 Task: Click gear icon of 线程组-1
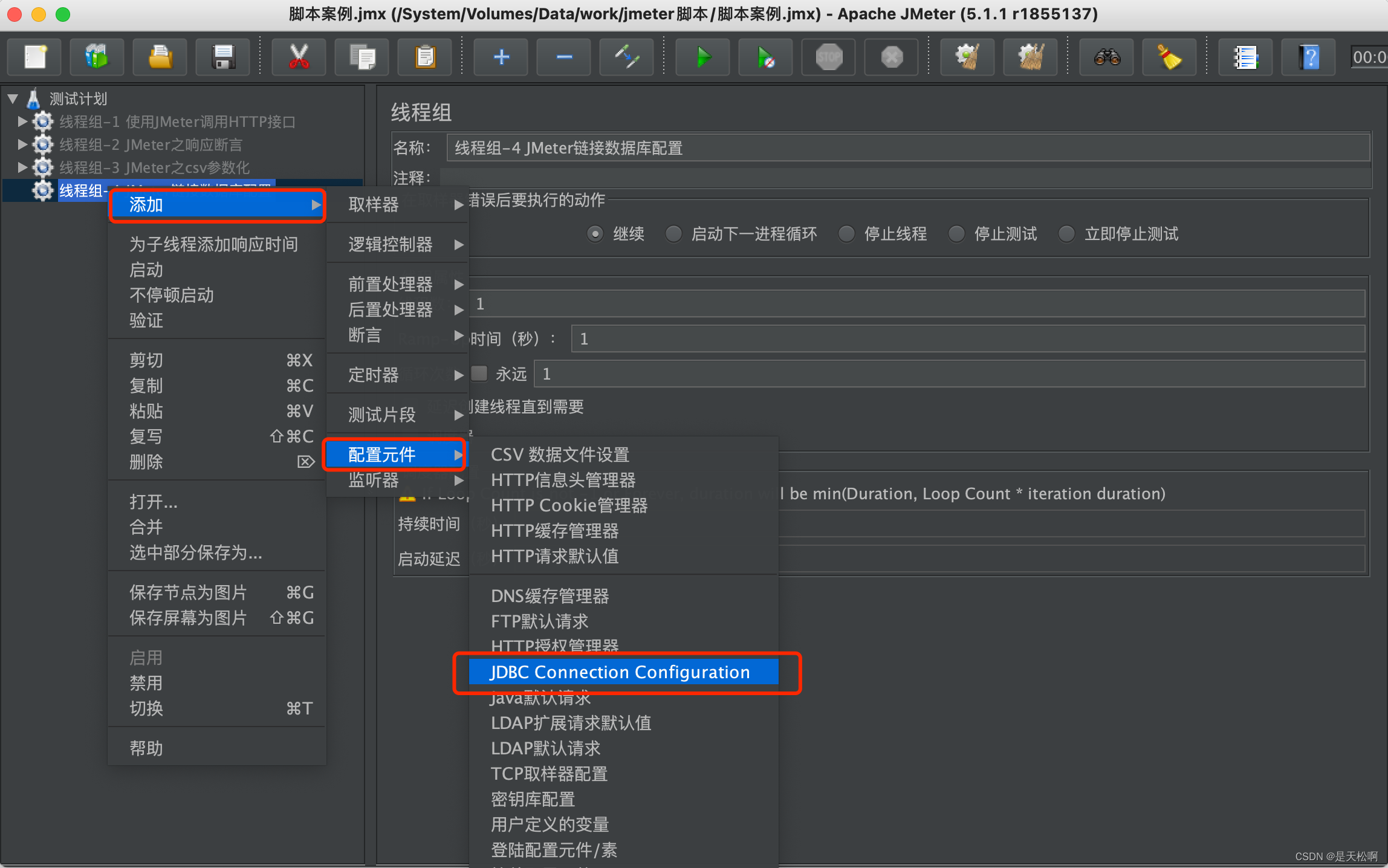(42, 121)
